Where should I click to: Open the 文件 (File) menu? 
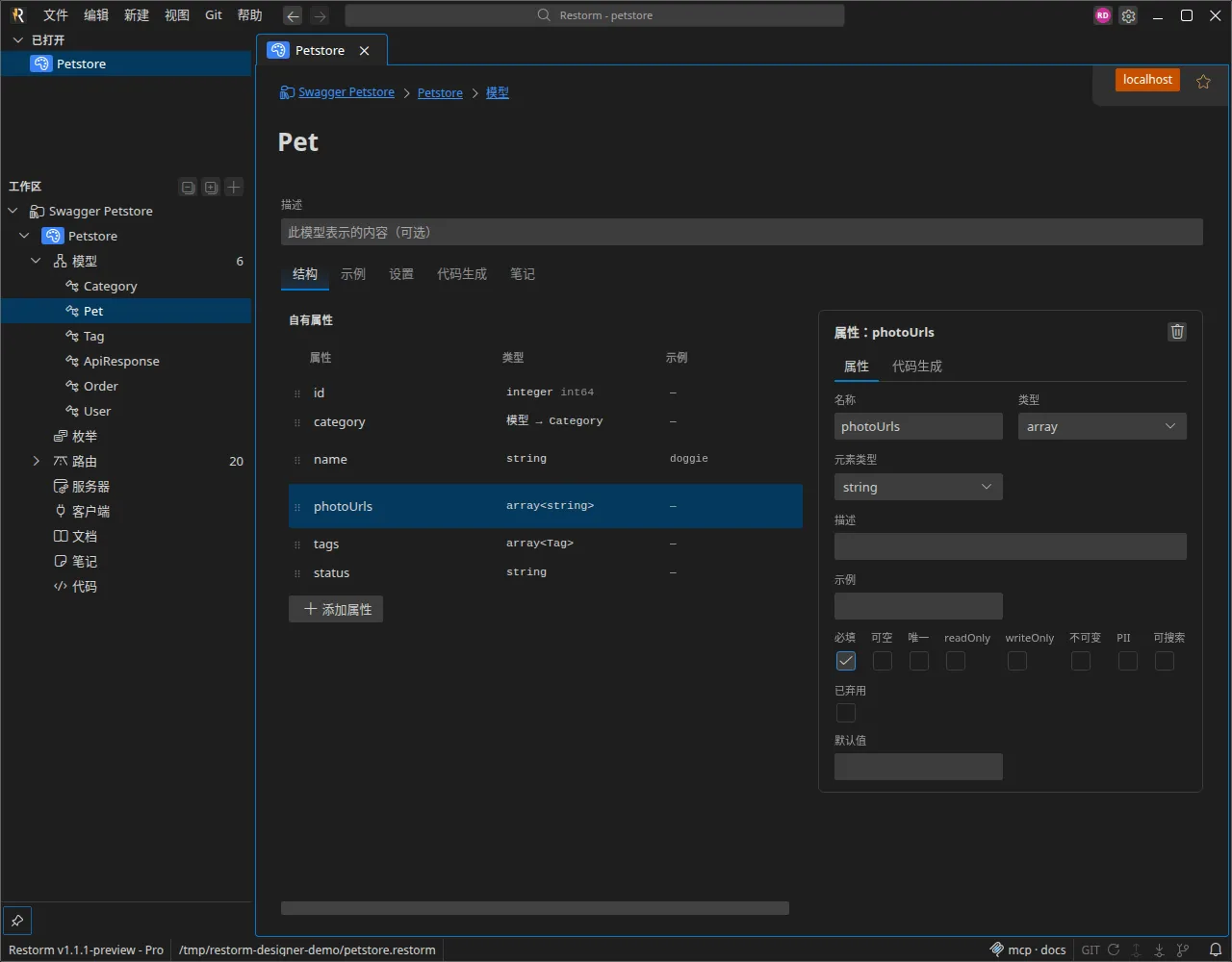click(x=56, y=15)
